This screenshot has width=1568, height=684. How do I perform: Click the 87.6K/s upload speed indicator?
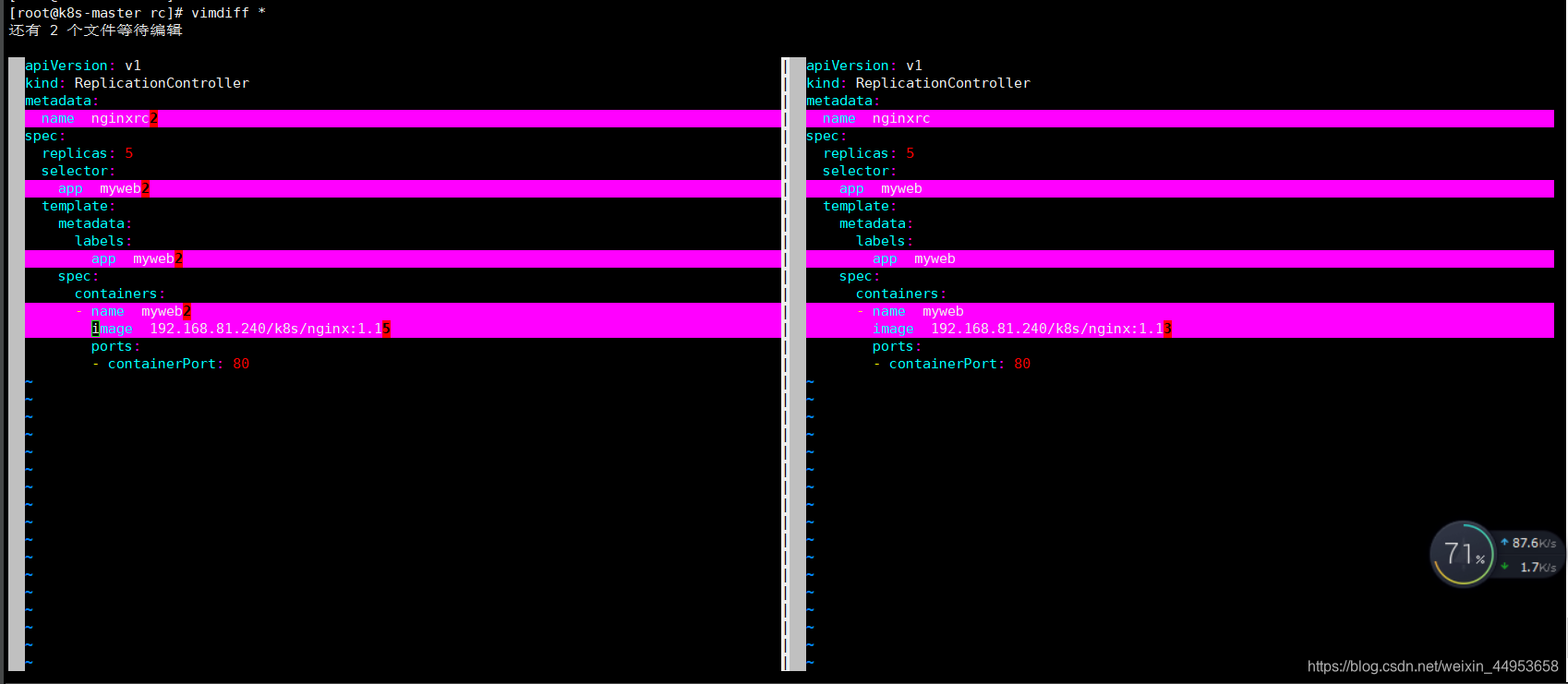1528,543
